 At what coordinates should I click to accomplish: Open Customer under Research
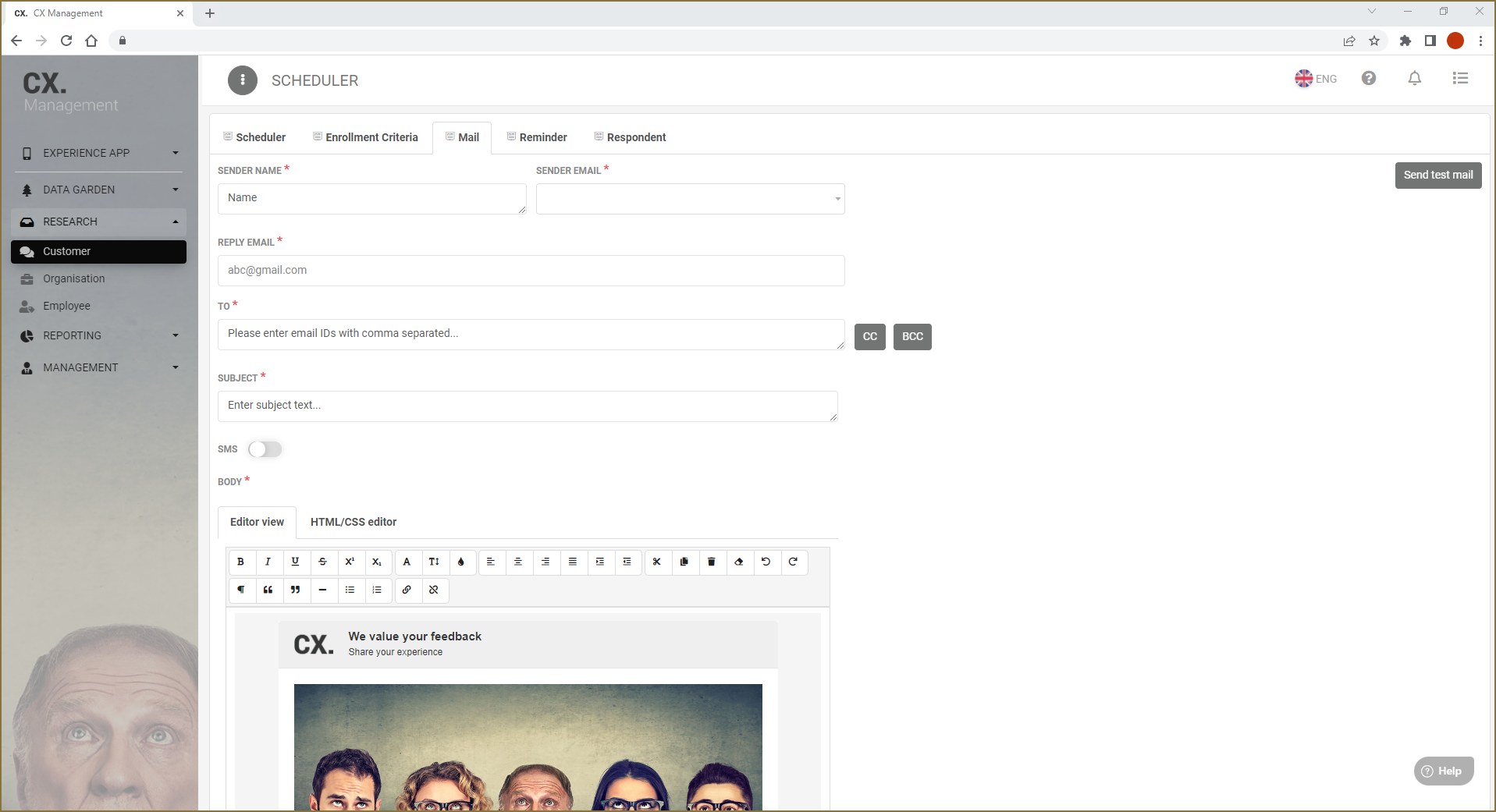coord(99,251)
